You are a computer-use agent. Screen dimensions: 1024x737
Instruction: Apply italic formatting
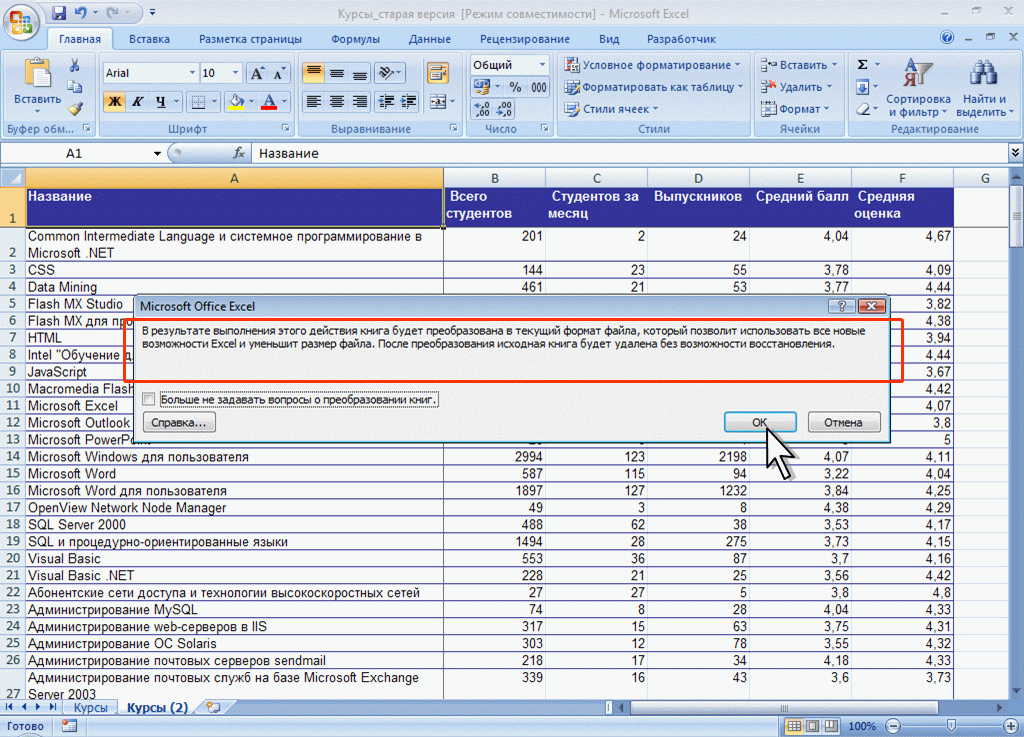(x=138, y=101)
